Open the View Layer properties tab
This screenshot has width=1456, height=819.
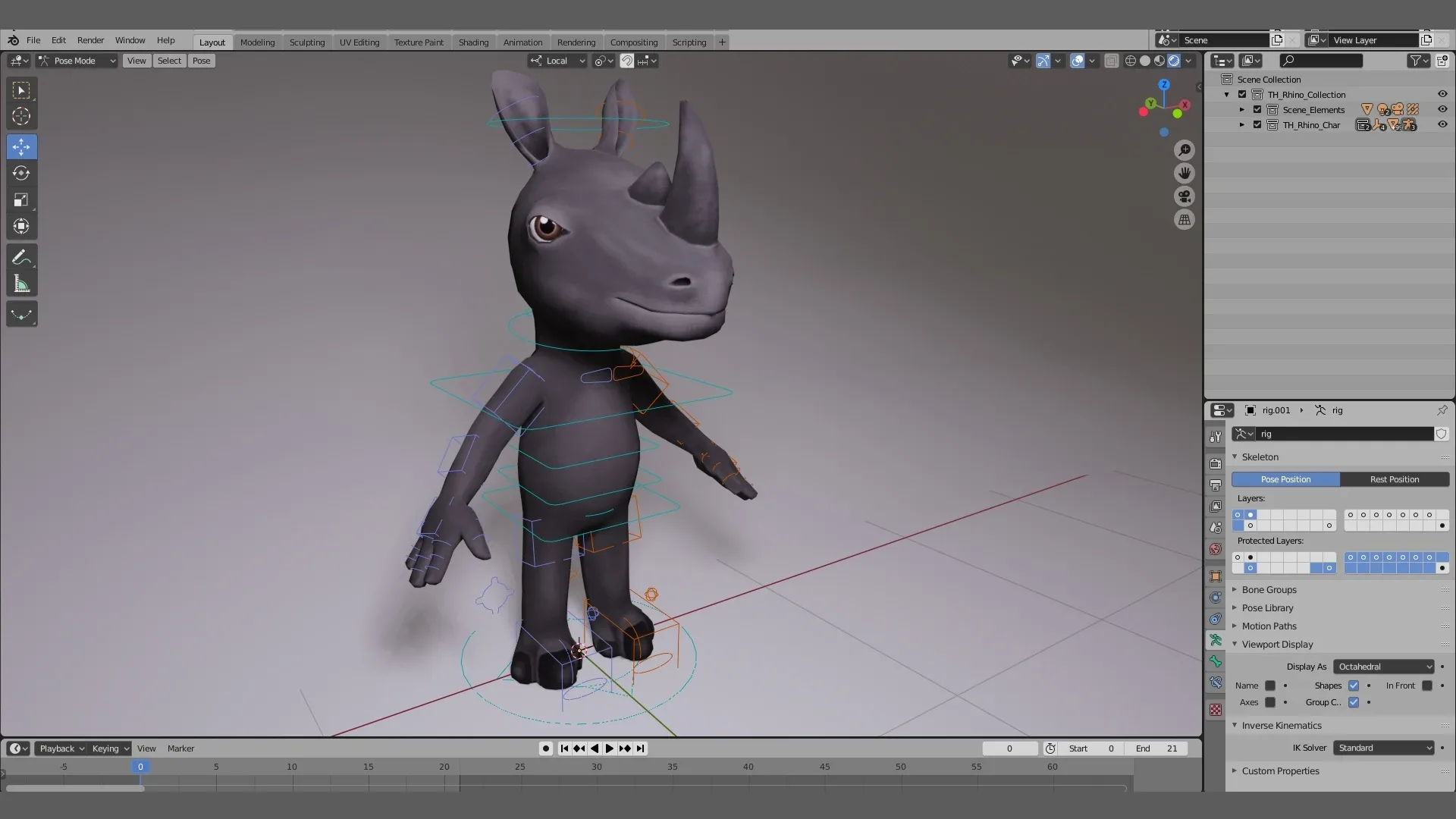[1216, 506]
